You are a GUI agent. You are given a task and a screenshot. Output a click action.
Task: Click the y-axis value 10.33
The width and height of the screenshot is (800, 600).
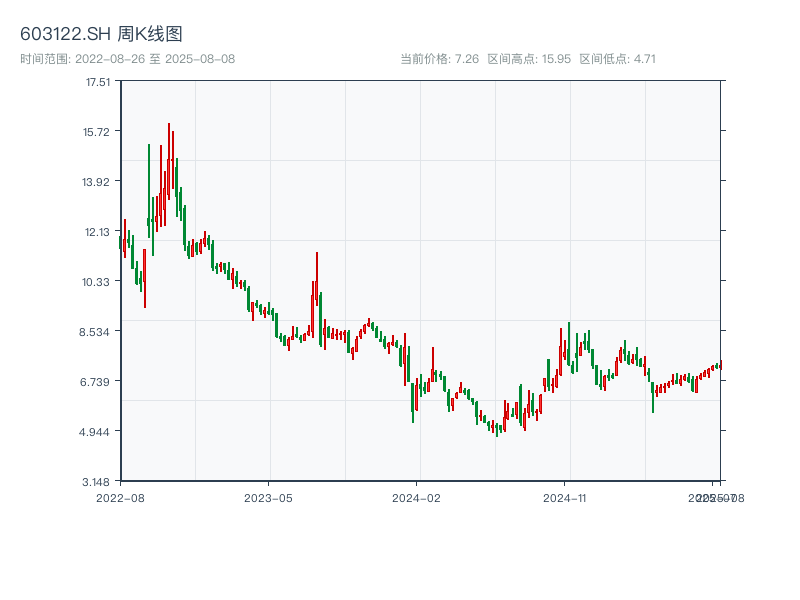point(96,282)
